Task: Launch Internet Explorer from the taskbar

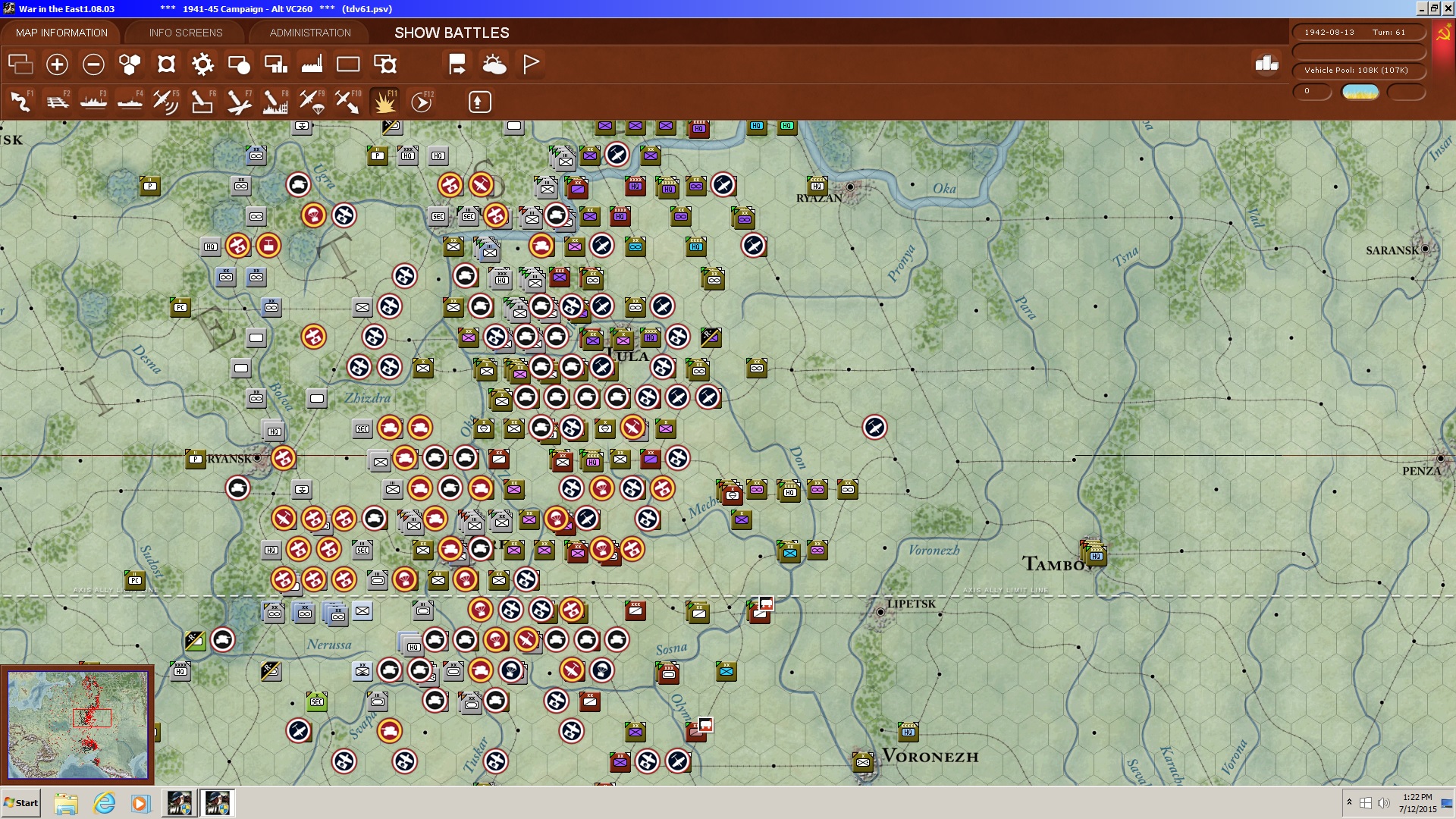Action: click(x=104, y=803)
